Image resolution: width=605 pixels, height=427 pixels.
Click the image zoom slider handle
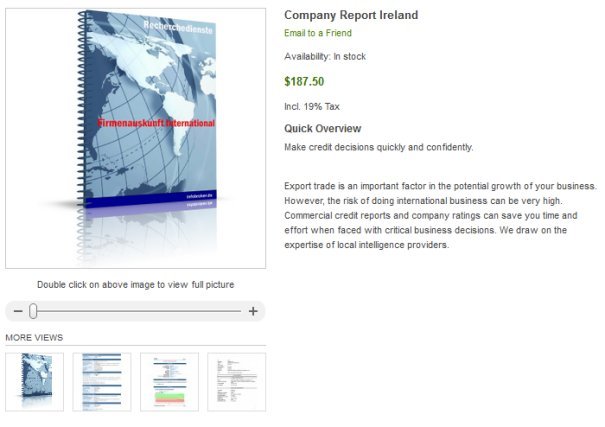[33, 311]
